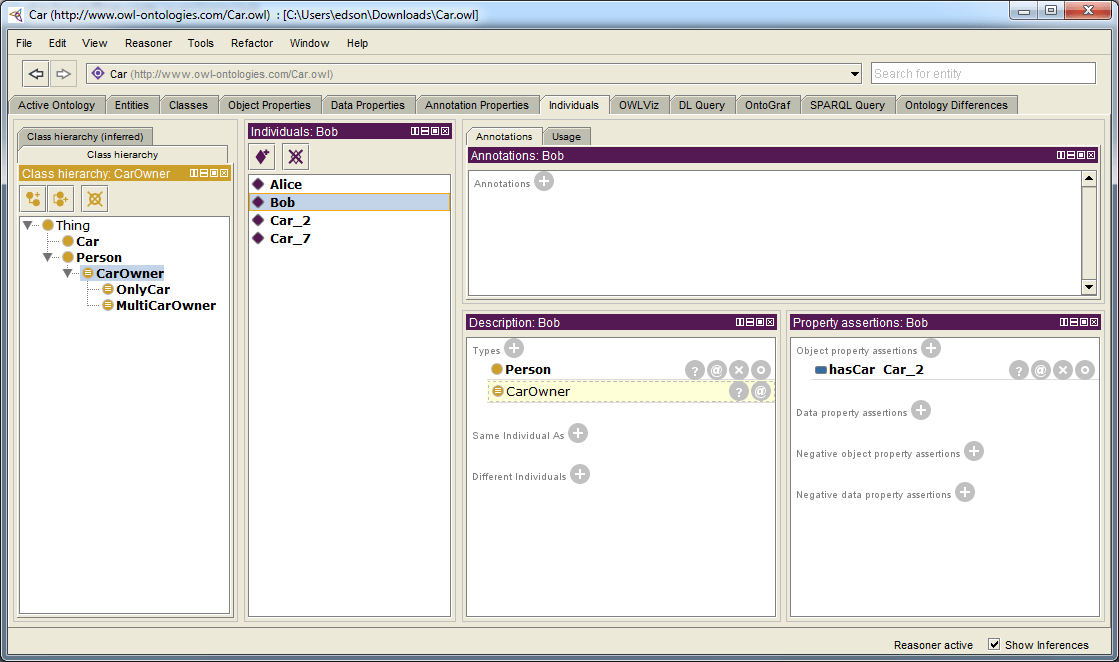Viewport: 1119px width, 662px height.
Task: Select the OnlyCar class
Action: 143,289
